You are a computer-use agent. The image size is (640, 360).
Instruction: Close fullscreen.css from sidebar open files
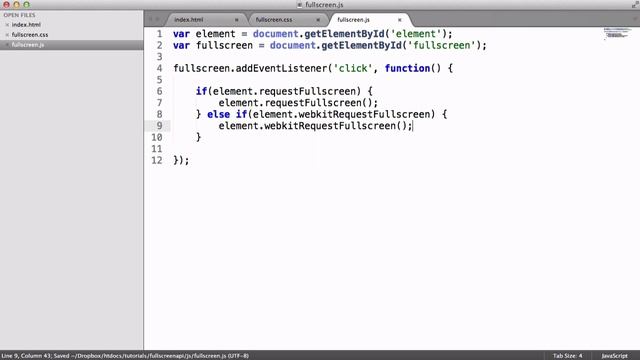[7, 35]
